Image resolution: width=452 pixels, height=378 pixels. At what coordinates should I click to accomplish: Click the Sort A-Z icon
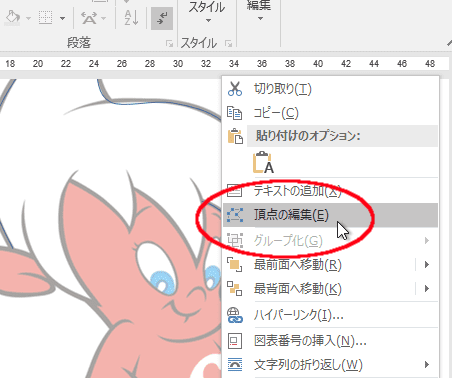coord(131,18)
